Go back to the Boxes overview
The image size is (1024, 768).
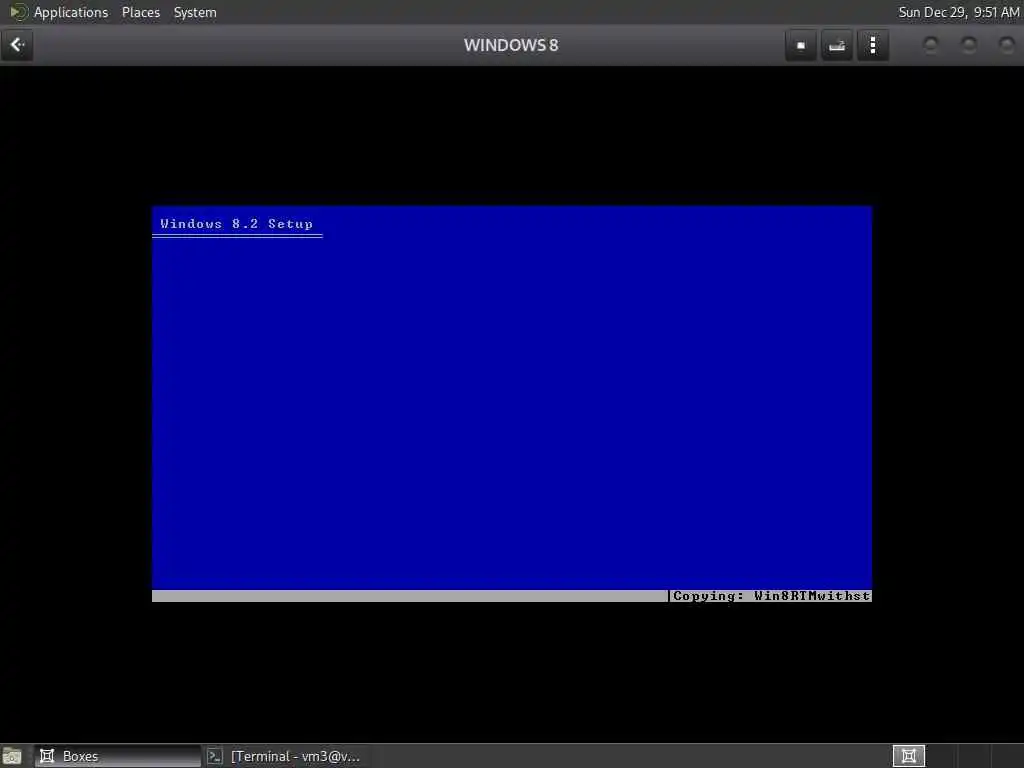coord(17,45)
